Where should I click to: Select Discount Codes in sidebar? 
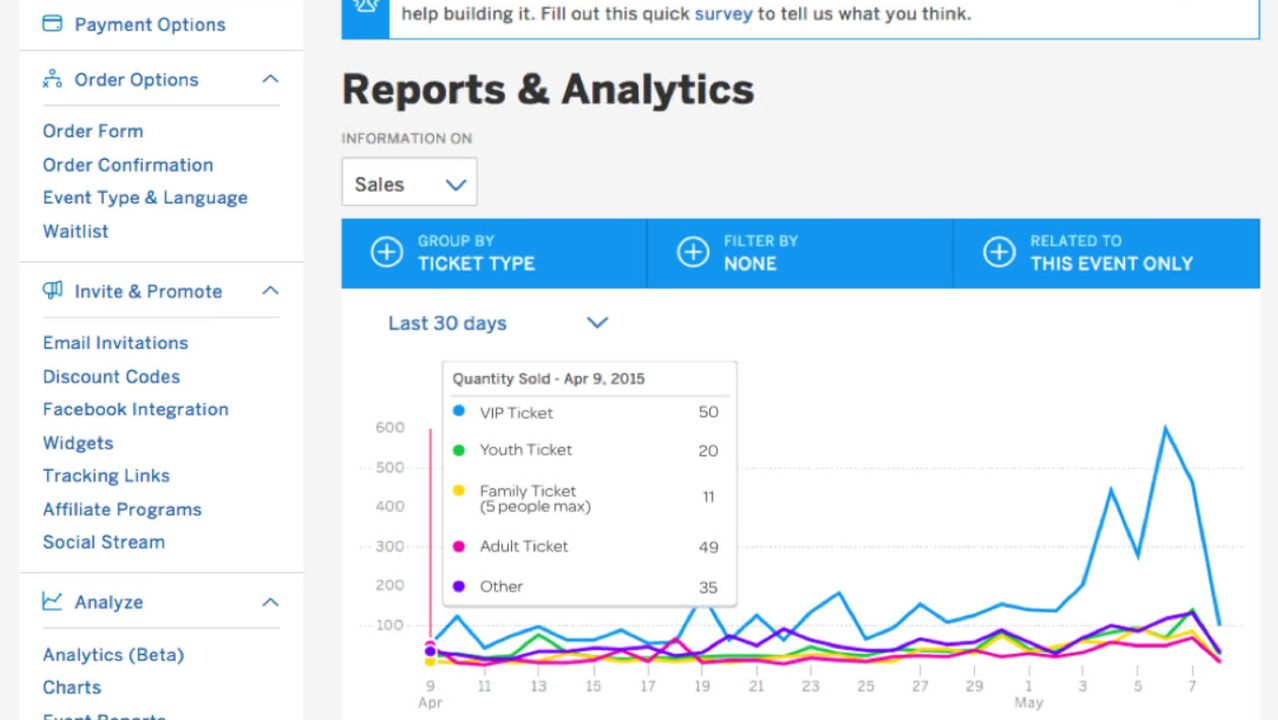pos(111,377)
